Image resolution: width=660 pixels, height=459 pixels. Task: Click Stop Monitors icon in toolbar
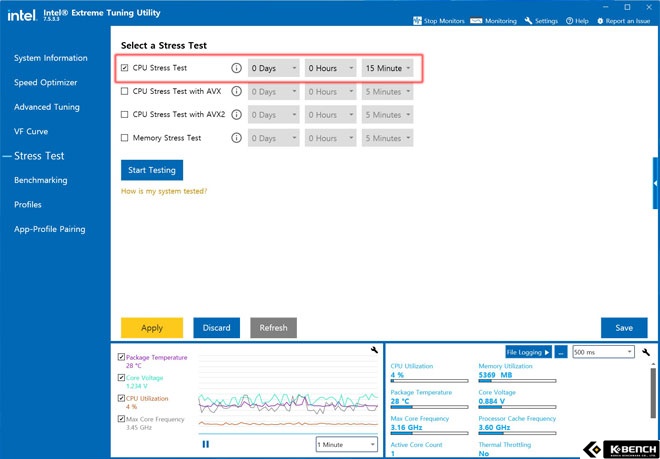tap(417, 21)
